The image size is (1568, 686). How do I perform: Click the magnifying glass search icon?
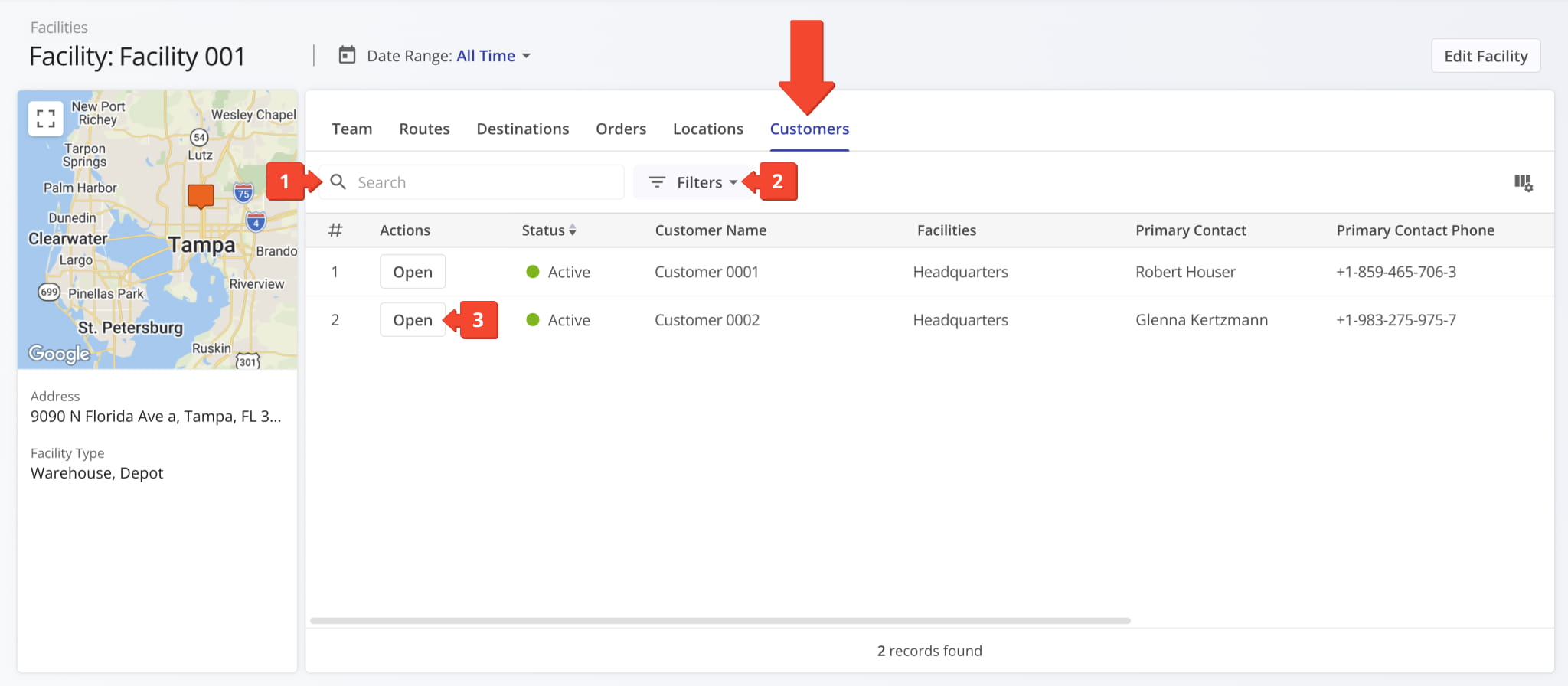coord(338,182)
